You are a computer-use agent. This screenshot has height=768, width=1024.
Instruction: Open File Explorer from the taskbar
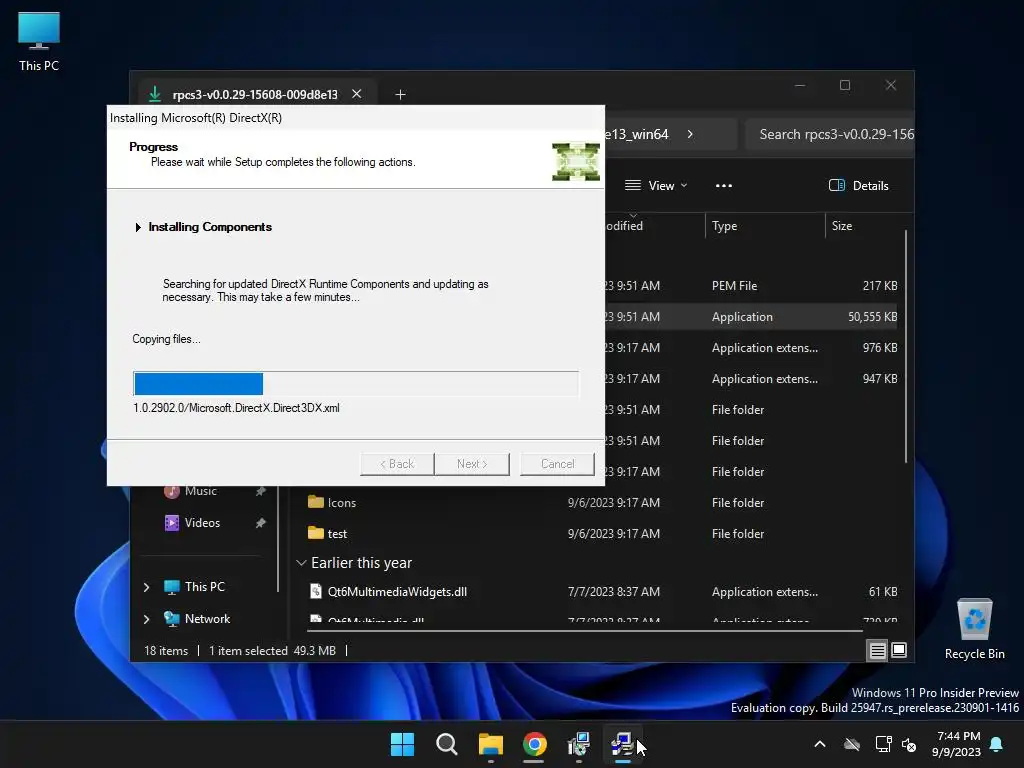(490, 744)
